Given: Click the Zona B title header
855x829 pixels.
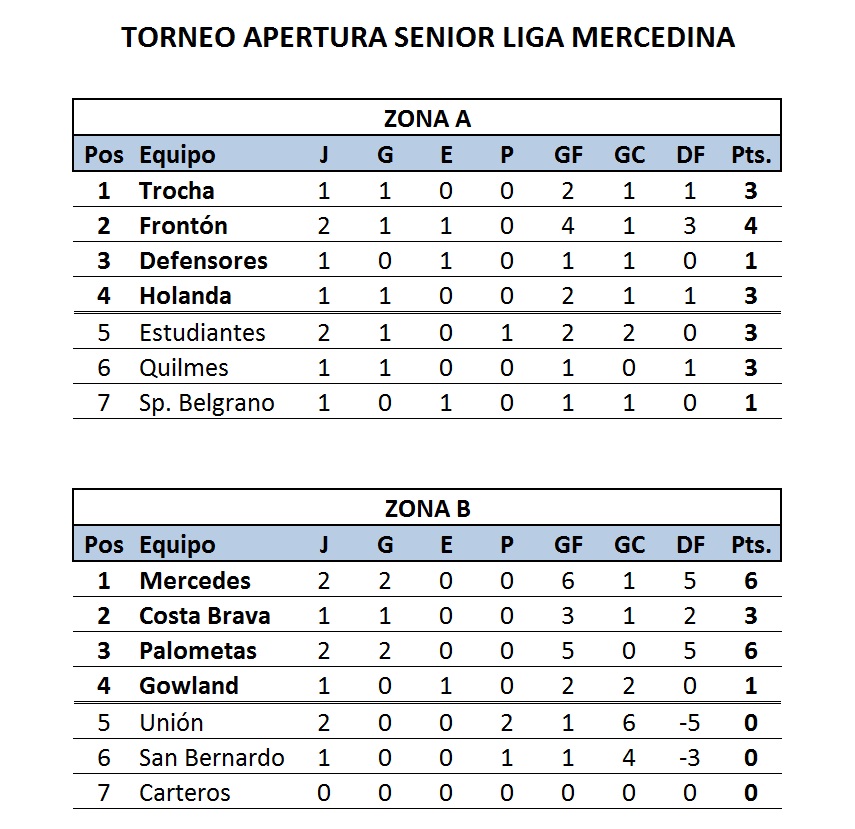Looking at the screenshot, I should [427, 509].
